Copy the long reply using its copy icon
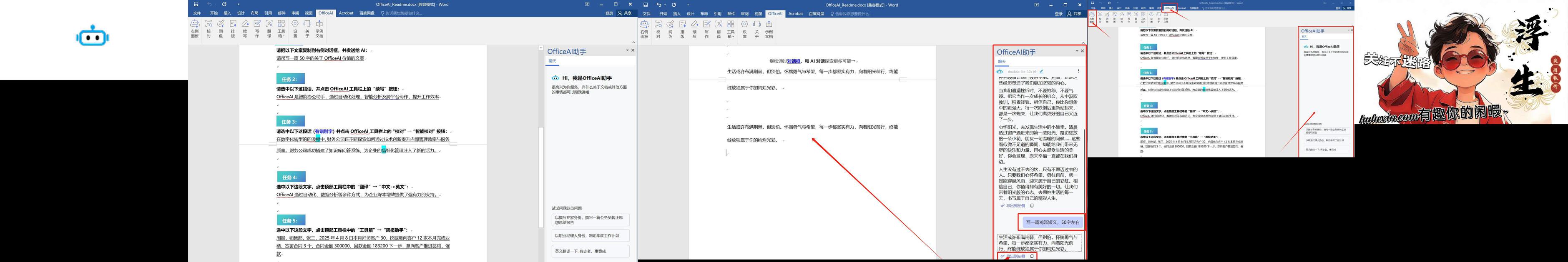This screenshot has width=1568, height=262. (1032, 205)
